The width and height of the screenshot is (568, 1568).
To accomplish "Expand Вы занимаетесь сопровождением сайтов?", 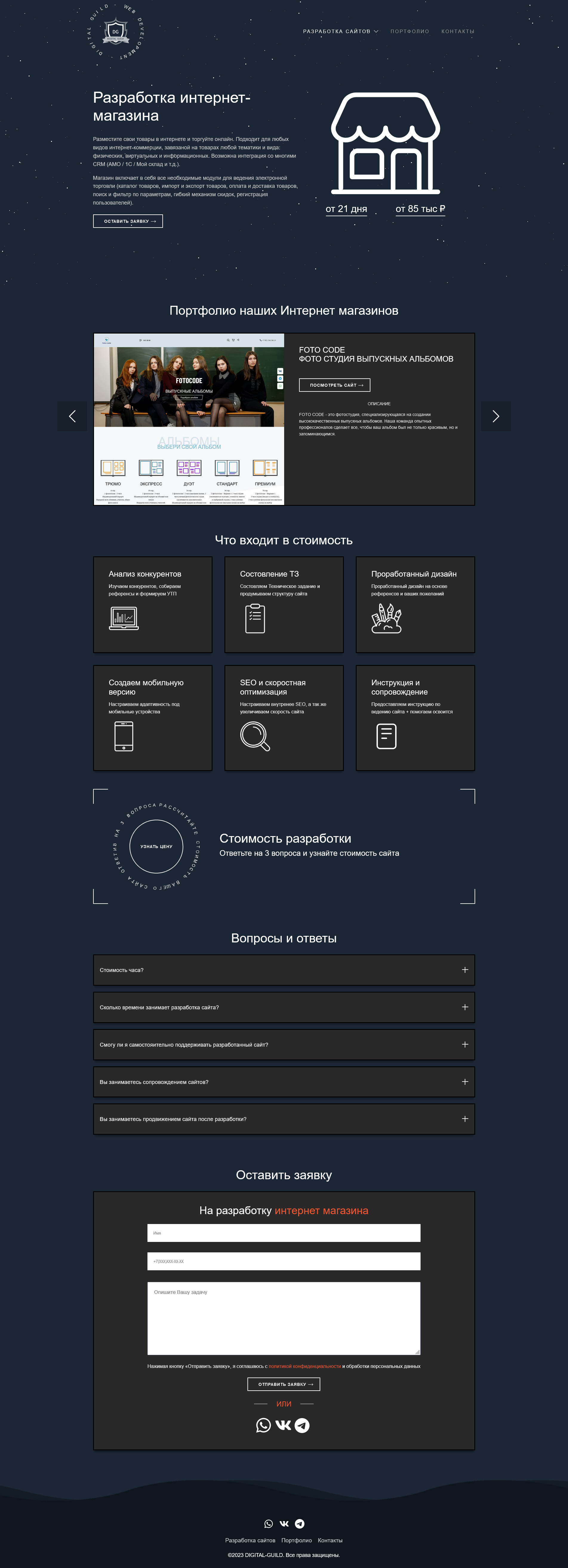I will click(284, 1082).
